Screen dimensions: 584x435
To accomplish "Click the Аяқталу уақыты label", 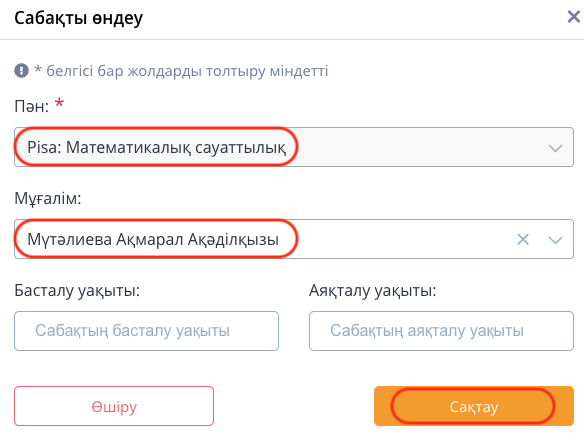I will pyautogui.click(x=372, y=290).
